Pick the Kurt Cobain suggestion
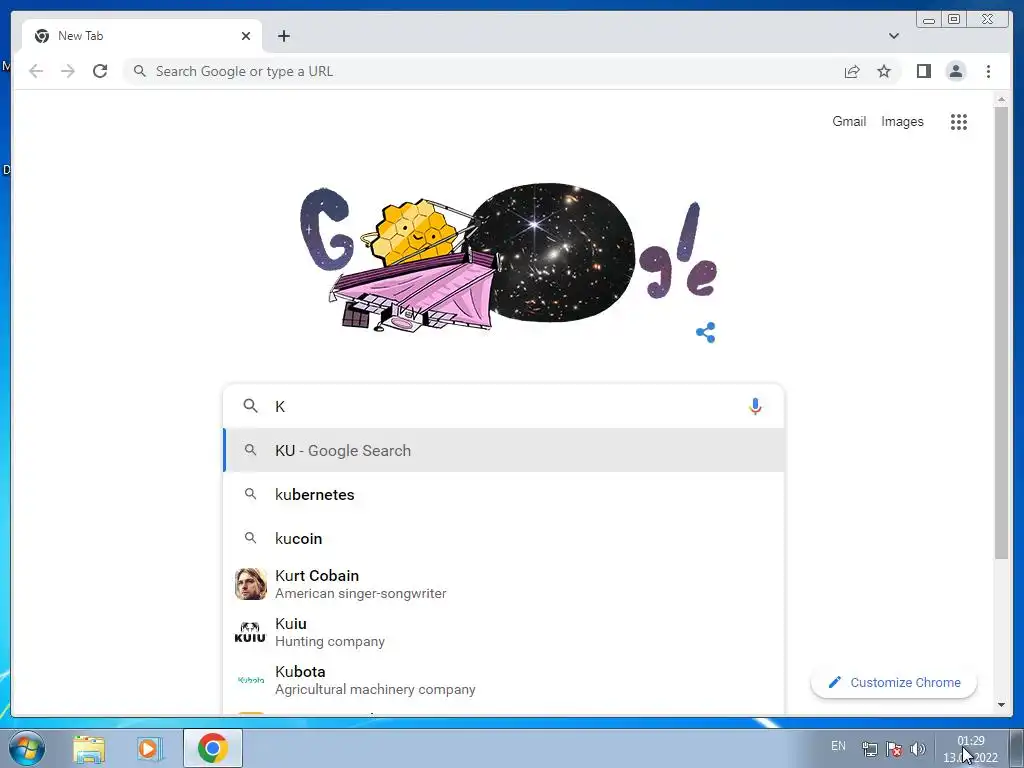The width and height of the screenshot is (1024, 768). (504, 584)
